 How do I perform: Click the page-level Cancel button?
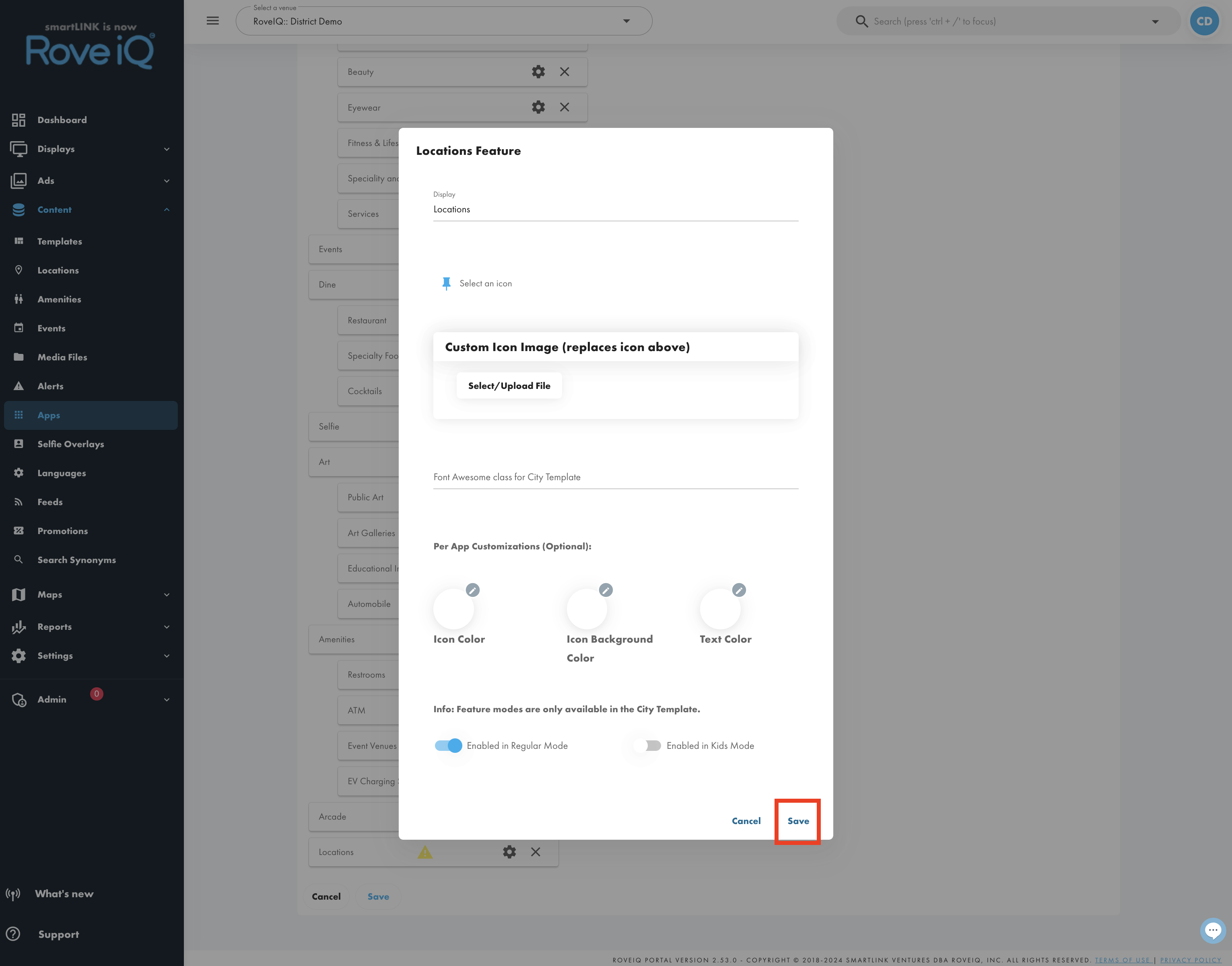click(326, 896)
